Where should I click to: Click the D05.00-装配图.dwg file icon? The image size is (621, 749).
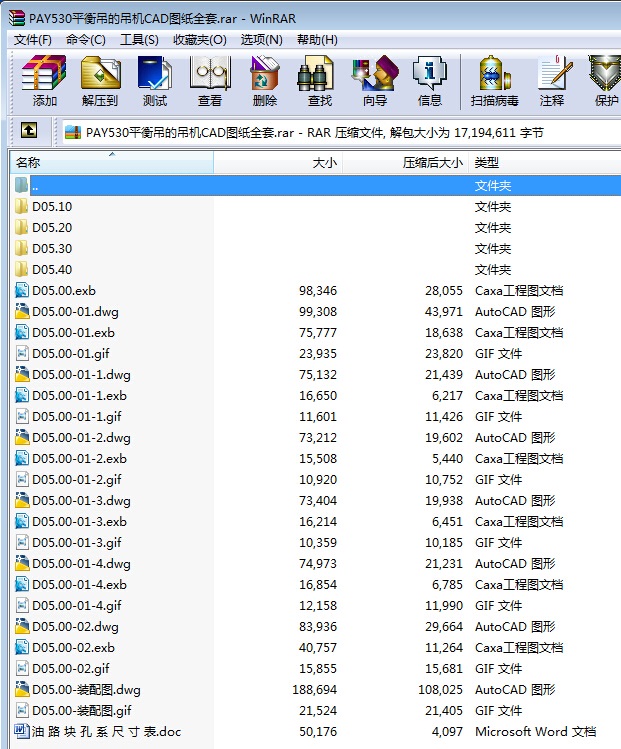tap(22, 689)
